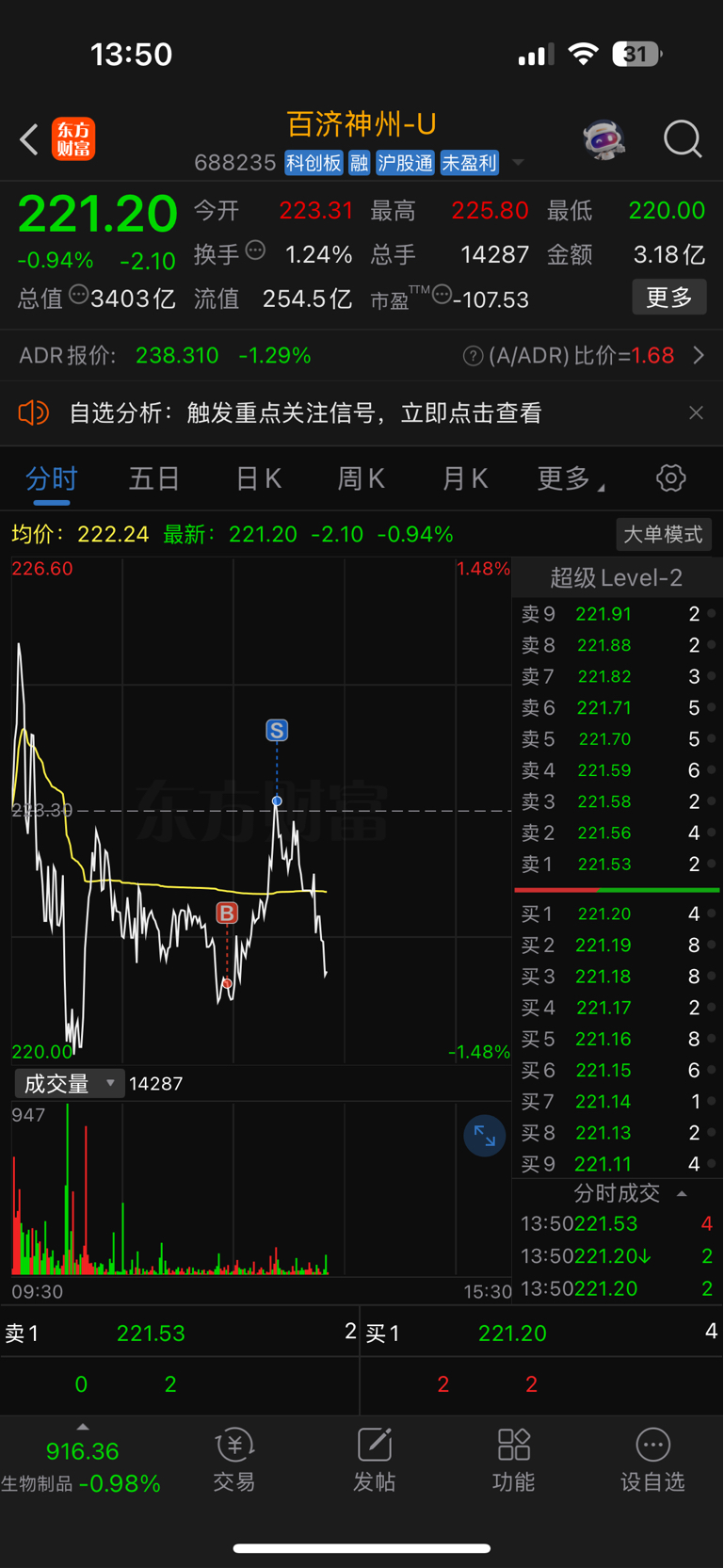Viewport: 724px width, 1568px height.
Task: Tap the 生物制品 sector index label
Action: [x=37, y=1484]
